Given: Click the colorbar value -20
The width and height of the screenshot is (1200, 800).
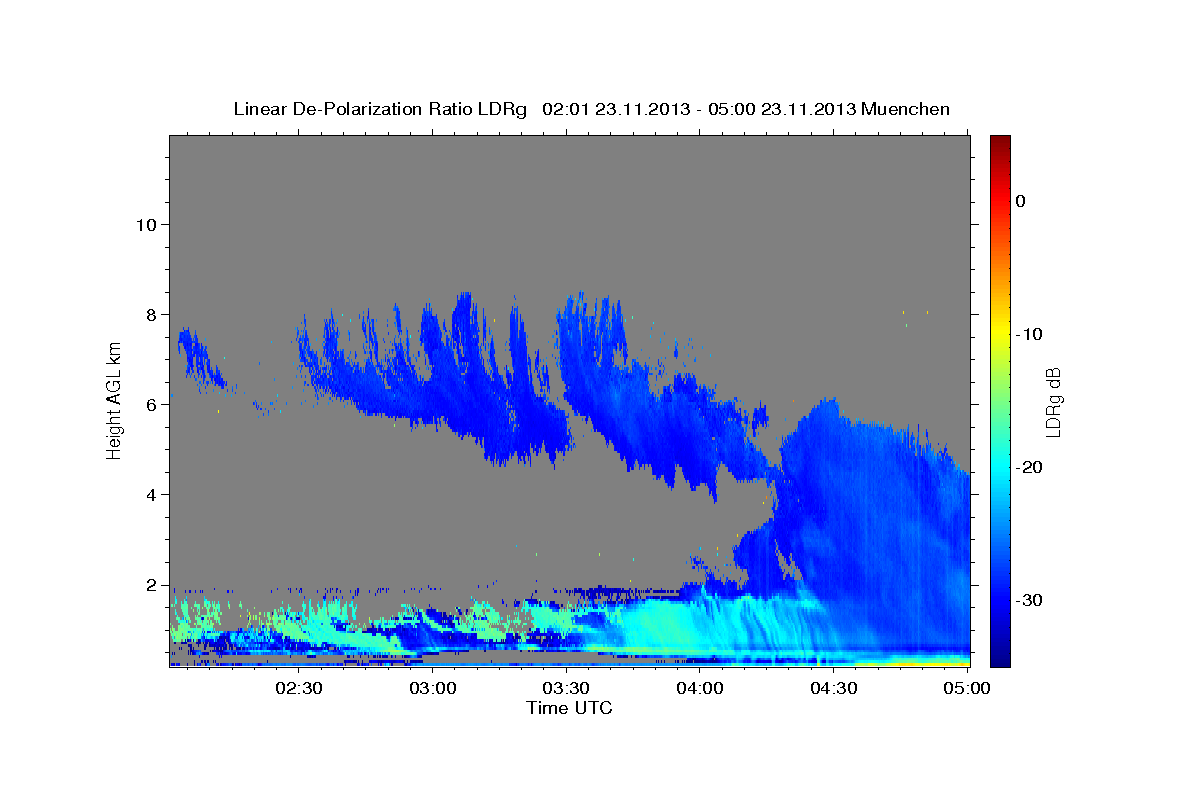Looking at the screenshot, I should (1030, 467).
